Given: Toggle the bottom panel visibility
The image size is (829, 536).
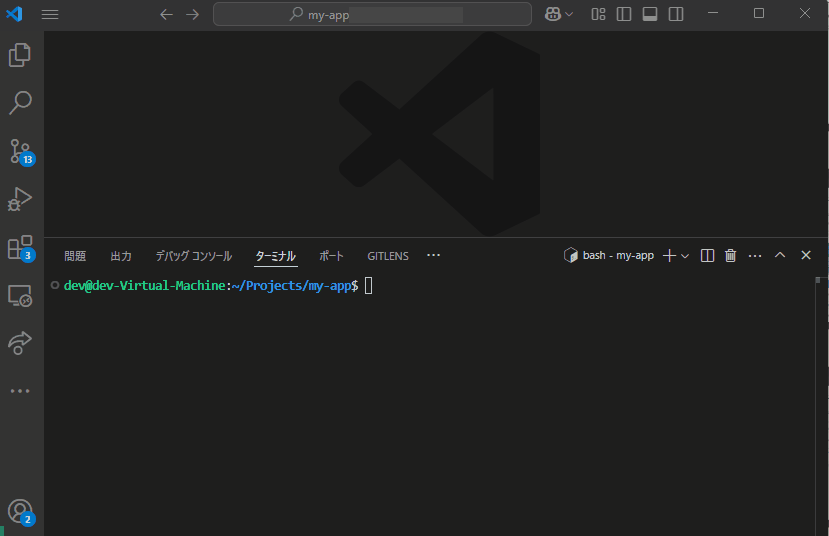Looking at the screenshot, I should tap(650, 14).
